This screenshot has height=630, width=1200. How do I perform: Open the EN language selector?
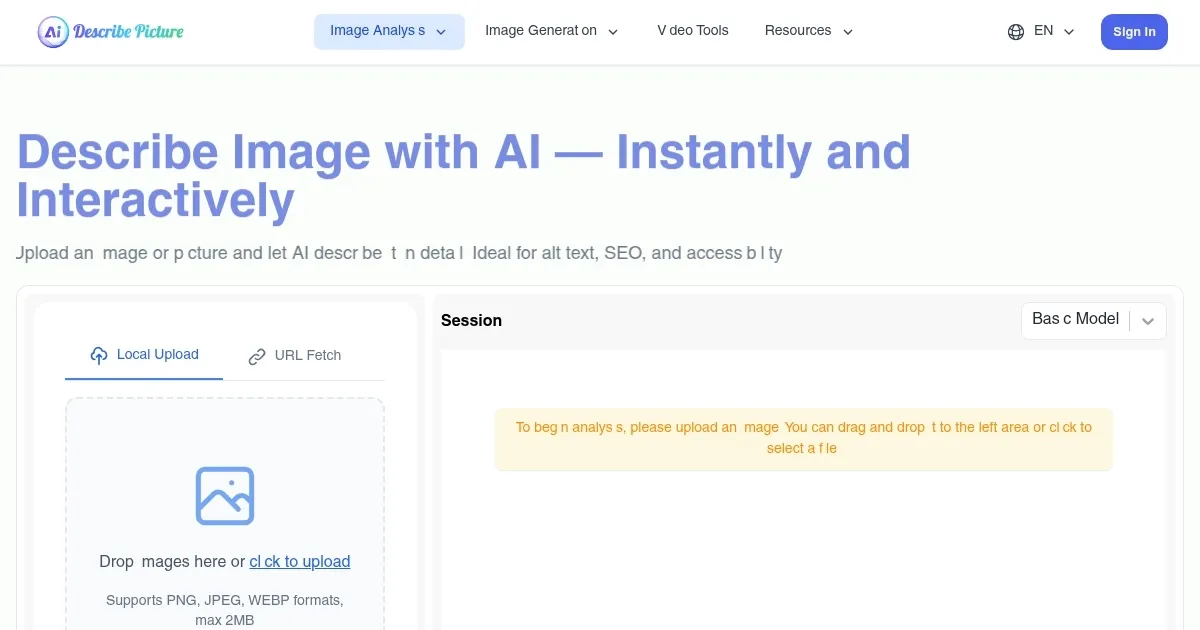[1042, 32]
